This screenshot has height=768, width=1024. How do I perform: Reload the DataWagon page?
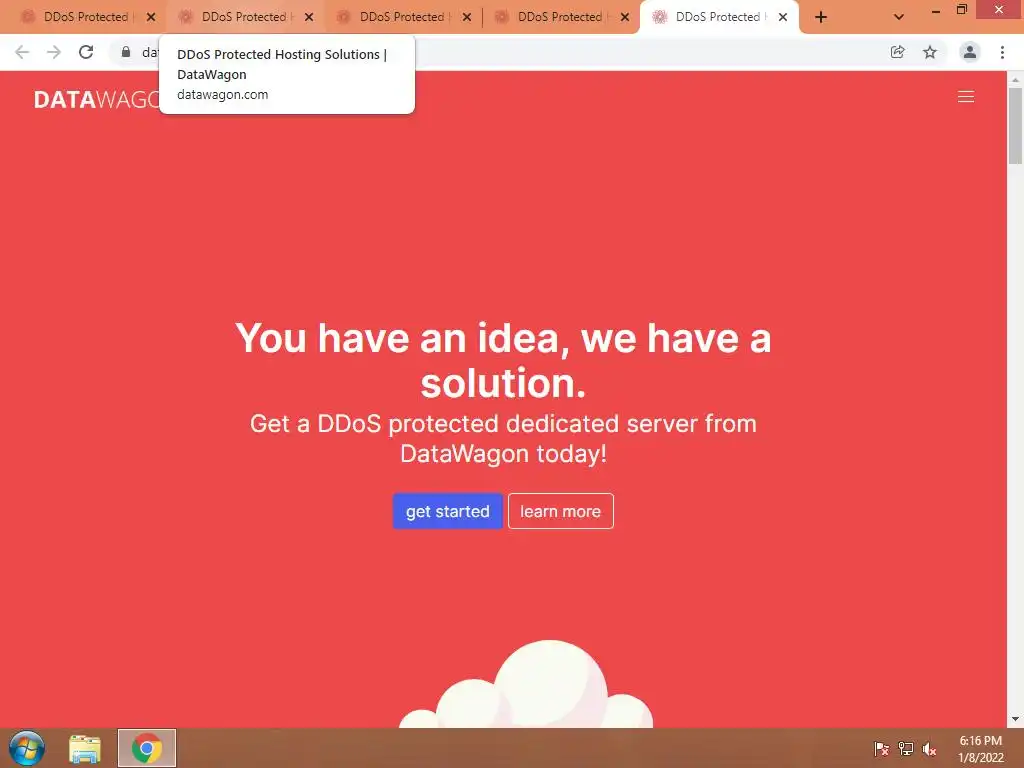[86, 52]
